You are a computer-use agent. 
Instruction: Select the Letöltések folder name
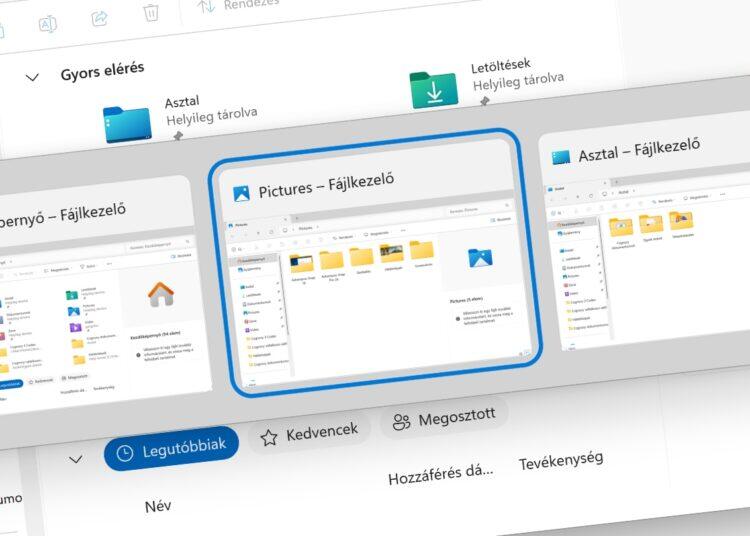[x=501, y=66]
